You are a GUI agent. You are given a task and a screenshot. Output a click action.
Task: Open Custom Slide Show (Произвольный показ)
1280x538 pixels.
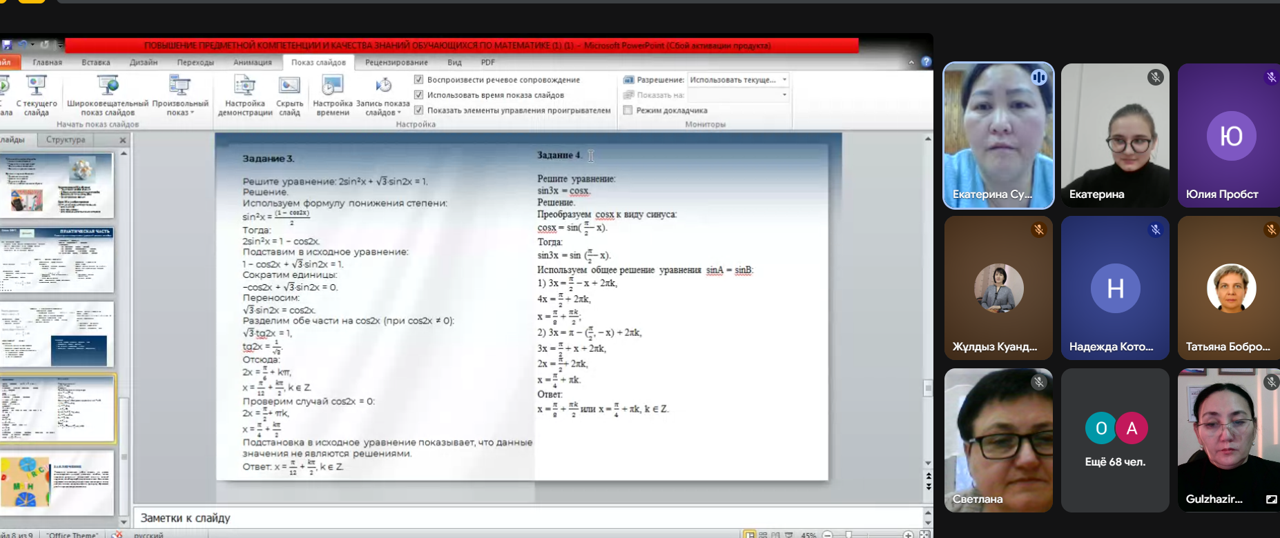[x=180, y=93]
